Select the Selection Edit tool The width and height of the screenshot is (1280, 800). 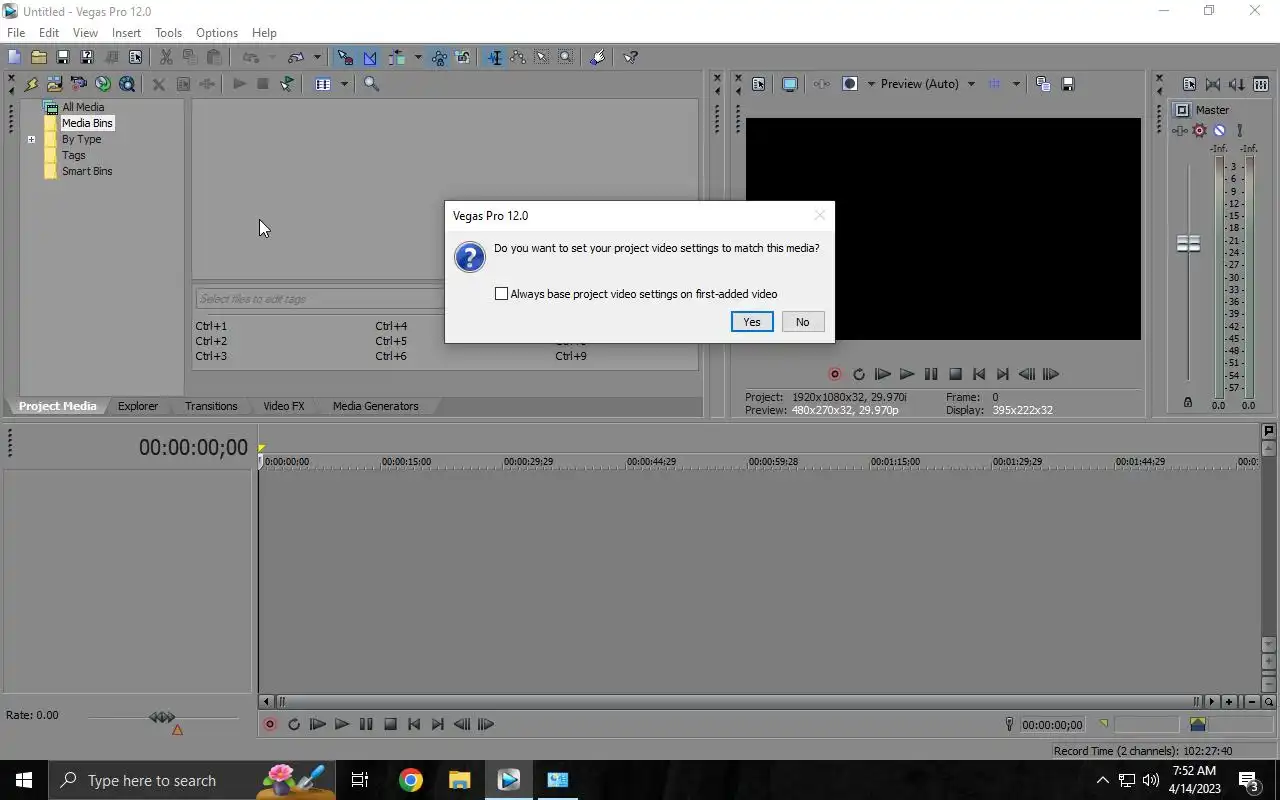click(542, 57)
